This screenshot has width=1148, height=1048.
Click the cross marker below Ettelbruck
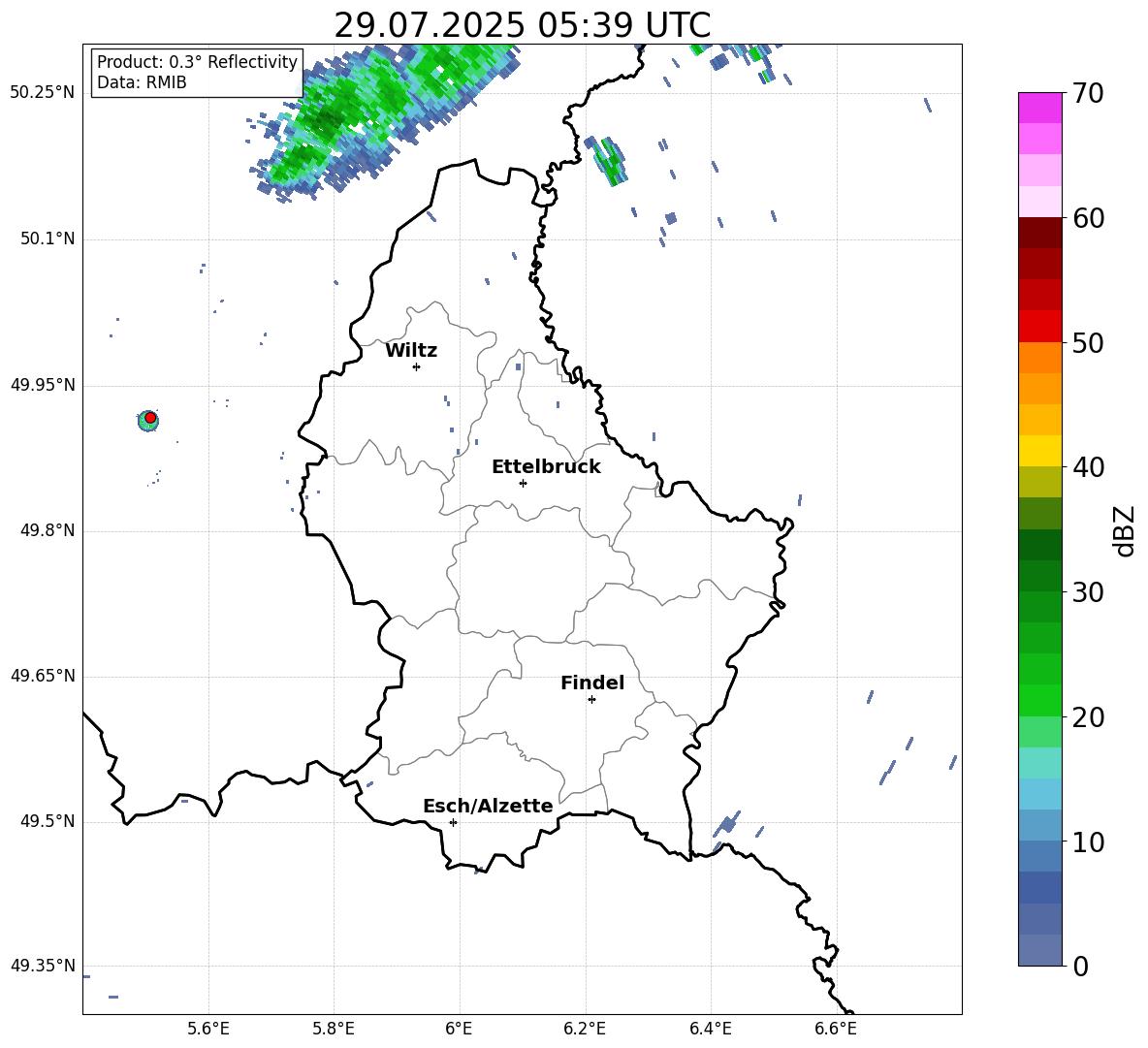[x=523, y=483]
